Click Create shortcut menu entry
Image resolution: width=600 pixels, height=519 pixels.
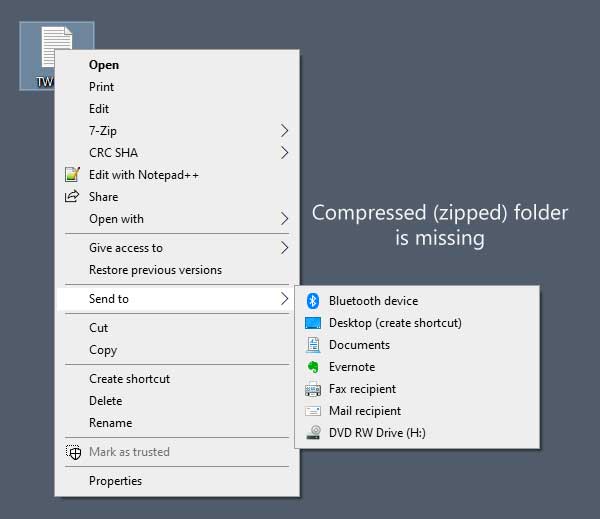pyautogui.click(x=129, y=379)
